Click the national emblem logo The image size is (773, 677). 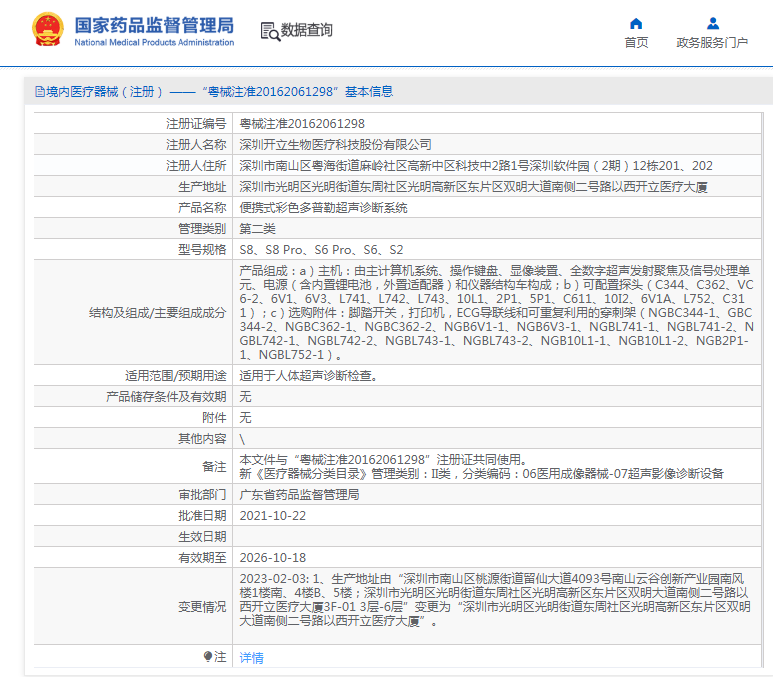tap(48, 30)
